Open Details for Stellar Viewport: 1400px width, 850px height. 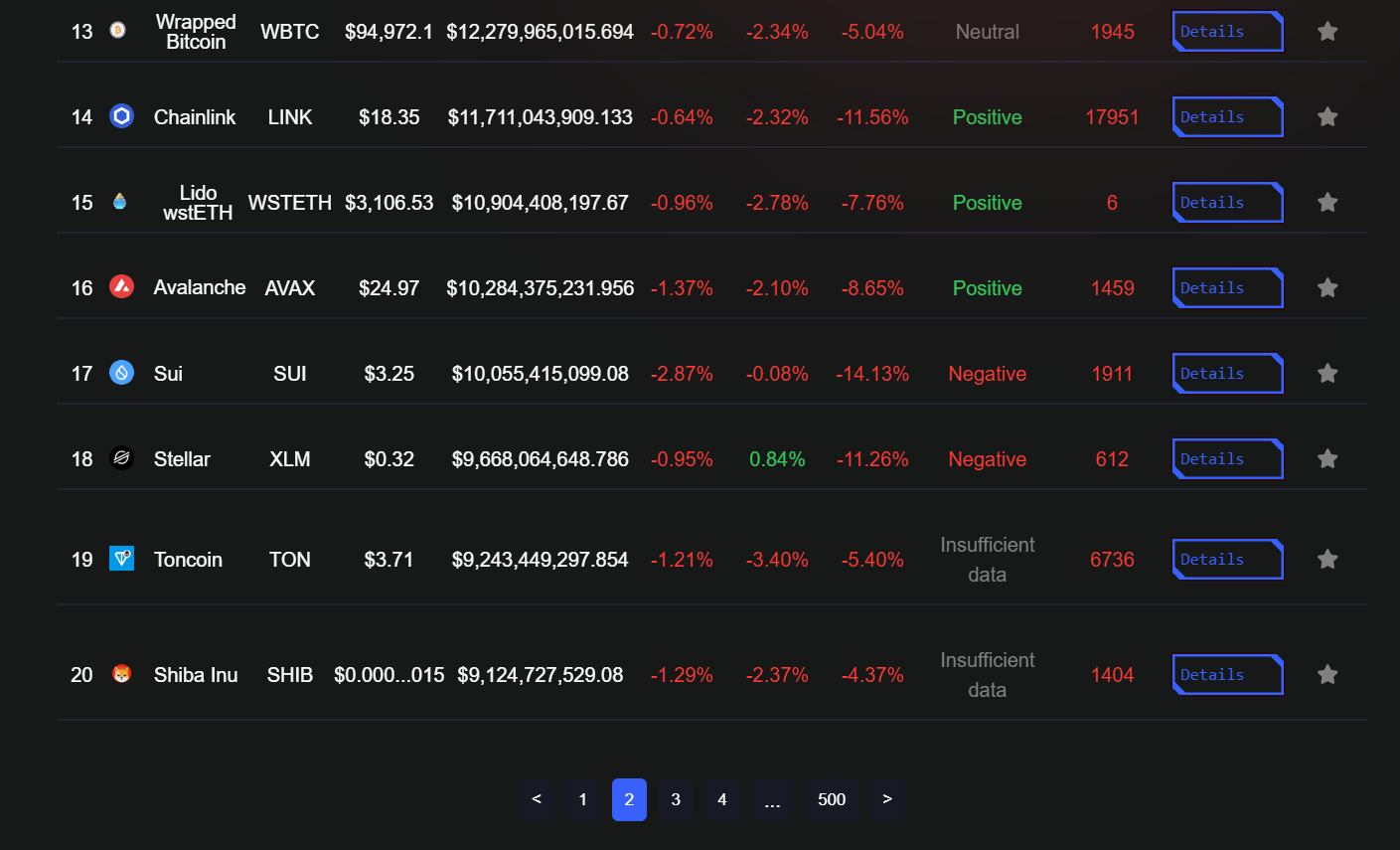coord(1227,458)
